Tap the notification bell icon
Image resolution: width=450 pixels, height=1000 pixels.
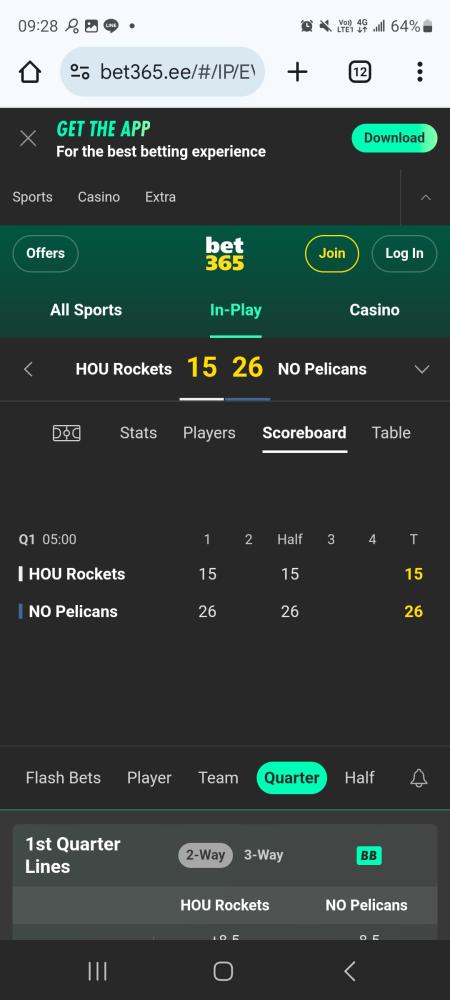click(419, 778)
